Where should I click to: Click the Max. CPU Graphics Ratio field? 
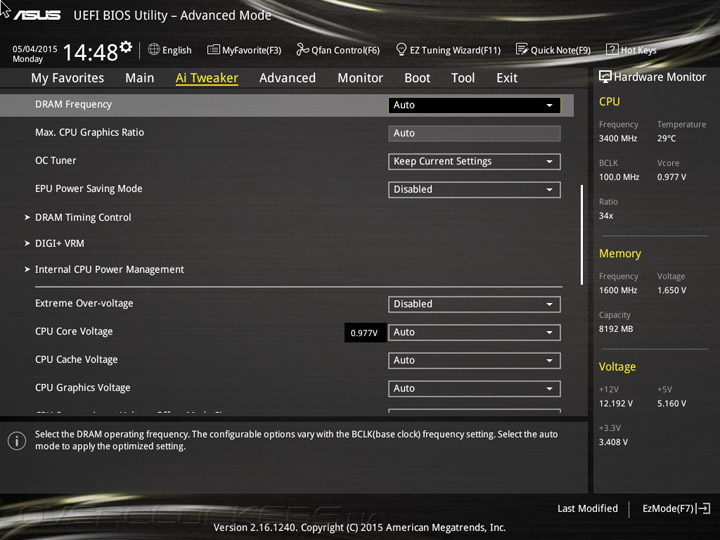[x=474, y=133]
